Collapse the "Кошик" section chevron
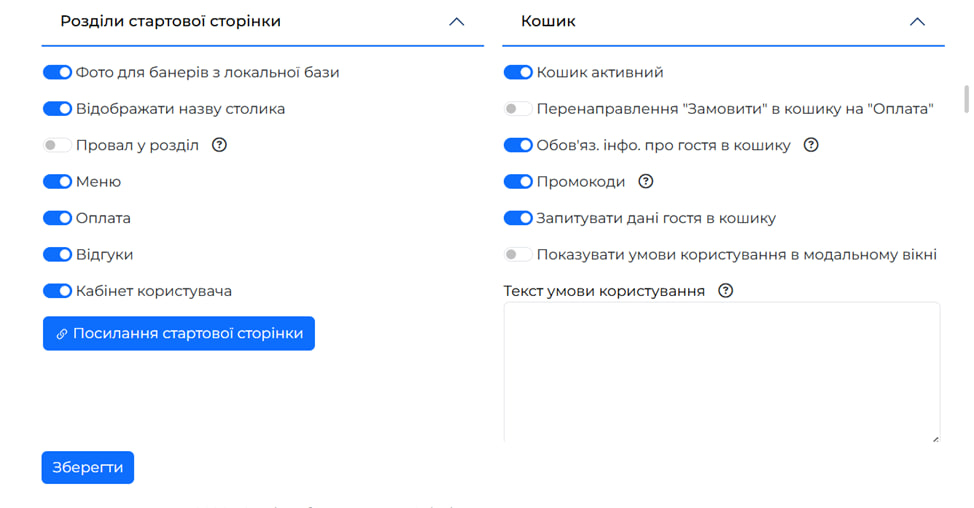The width and height of the screenshot is (974, 508). [x=917, y=21]
